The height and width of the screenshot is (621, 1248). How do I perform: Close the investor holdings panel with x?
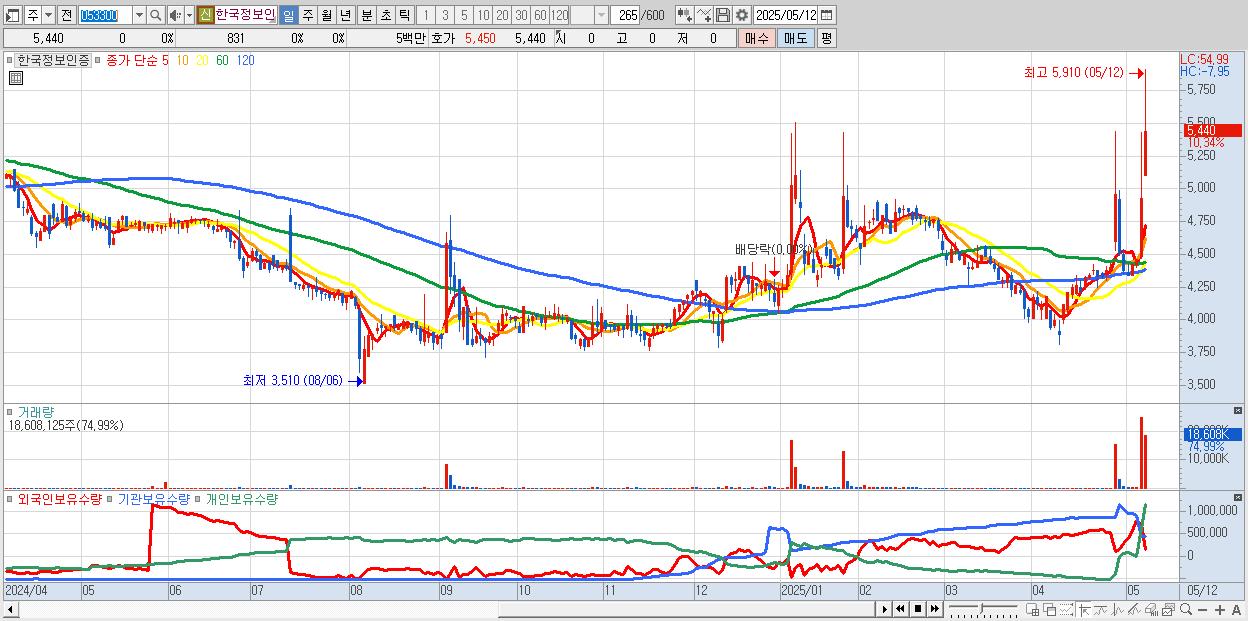pos(1239,497)
